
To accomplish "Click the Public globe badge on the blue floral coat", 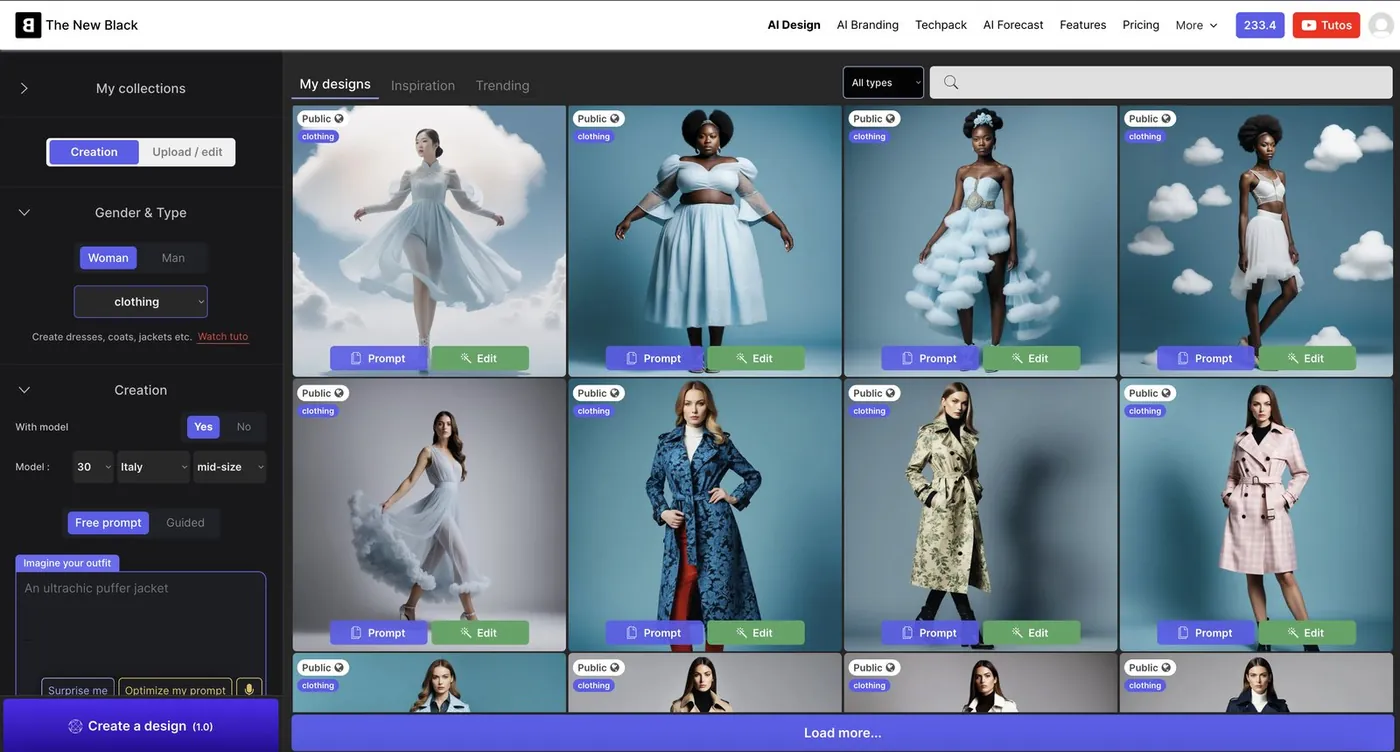I will pyautogui.click(x=597, y=393).
